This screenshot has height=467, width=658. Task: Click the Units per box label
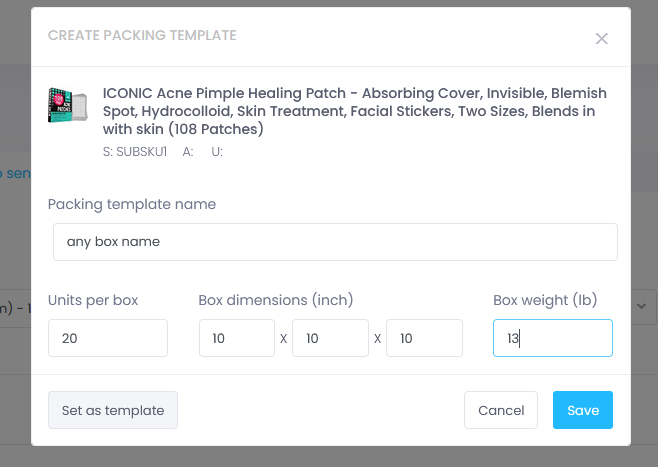coord(93,300)
